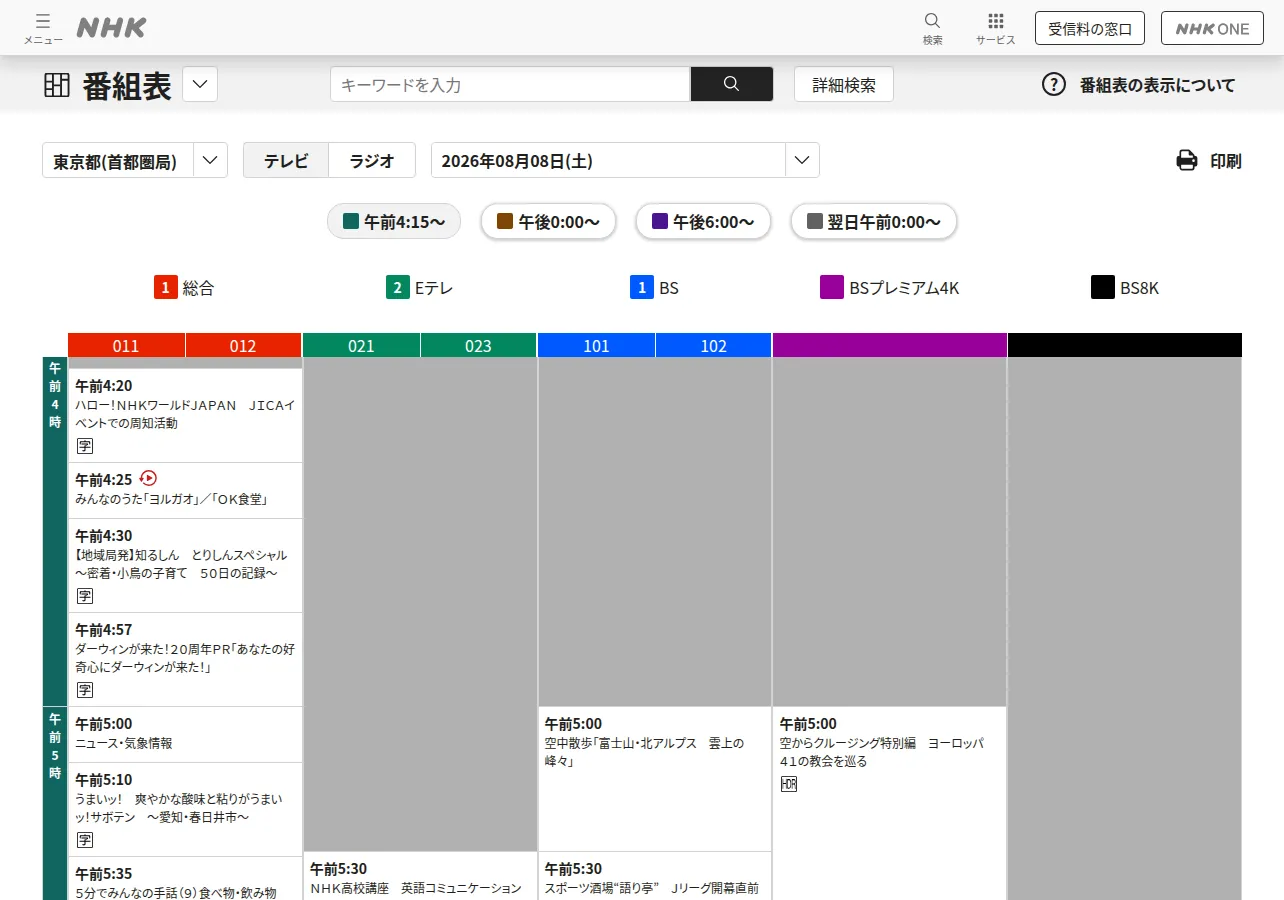Open the 東京都(首都圏局) region dropdown

(135, 160)
